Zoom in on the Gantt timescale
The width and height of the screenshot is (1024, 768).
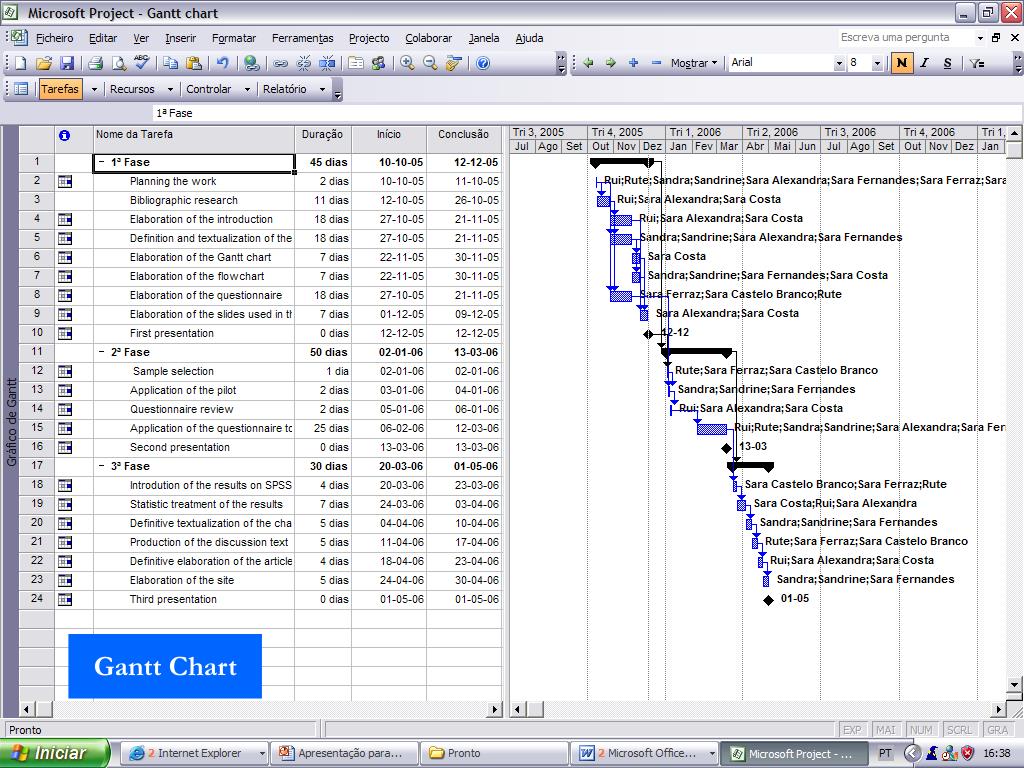[408, 63]
